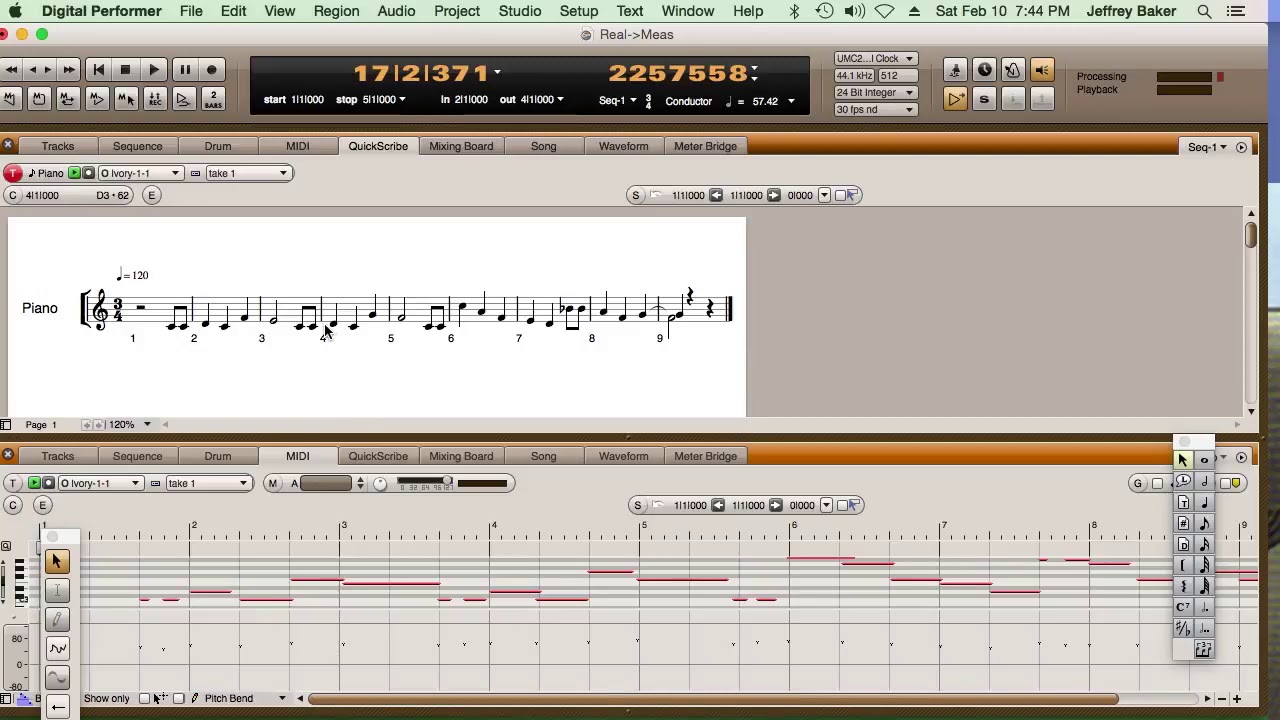Open the Region menu
The width and height of the screenshot is (1280, 720).
coord(336,11)
